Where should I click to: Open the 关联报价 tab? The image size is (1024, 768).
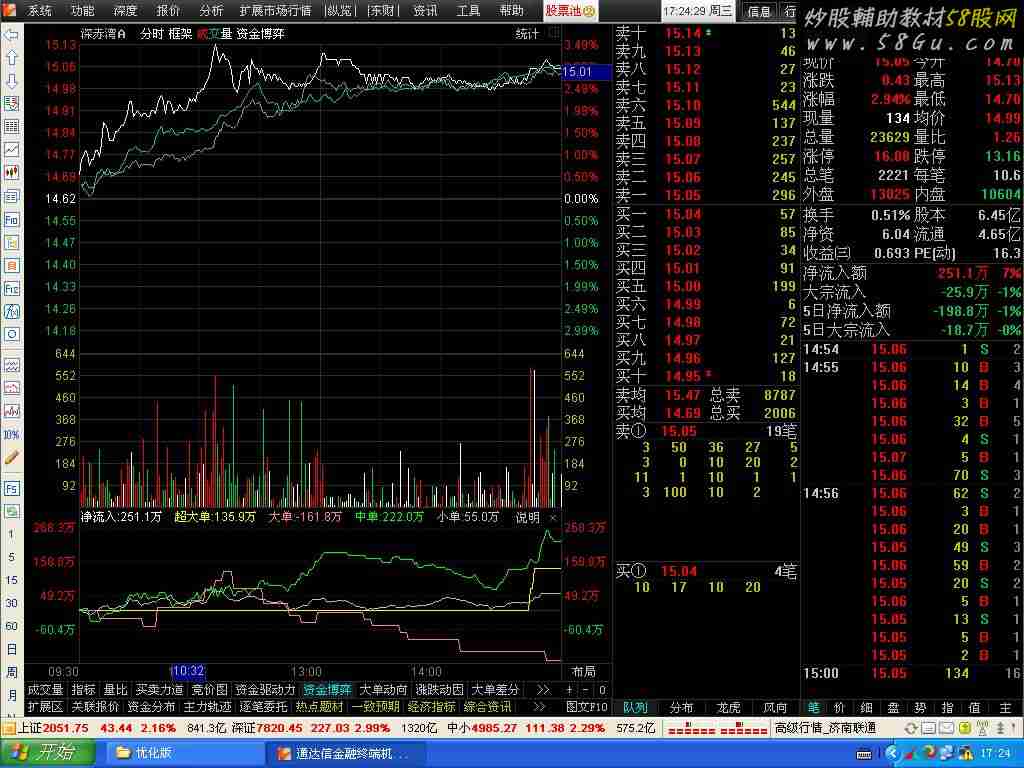[x=95, y=707]
